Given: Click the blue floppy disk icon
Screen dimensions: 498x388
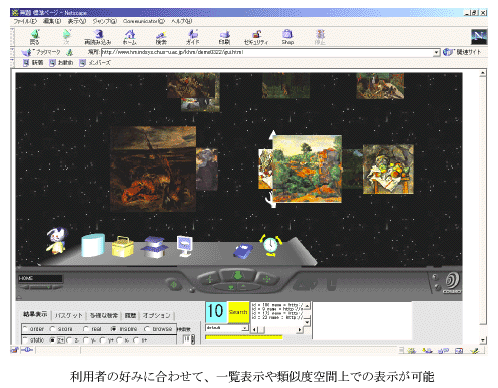Looking at the screenshot, I should tap(243, 251).
